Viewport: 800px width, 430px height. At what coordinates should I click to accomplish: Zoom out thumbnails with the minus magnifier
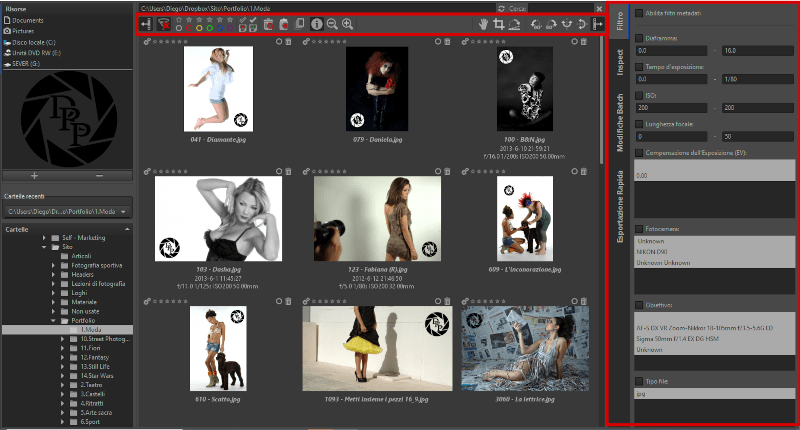[x=332, y=24]
